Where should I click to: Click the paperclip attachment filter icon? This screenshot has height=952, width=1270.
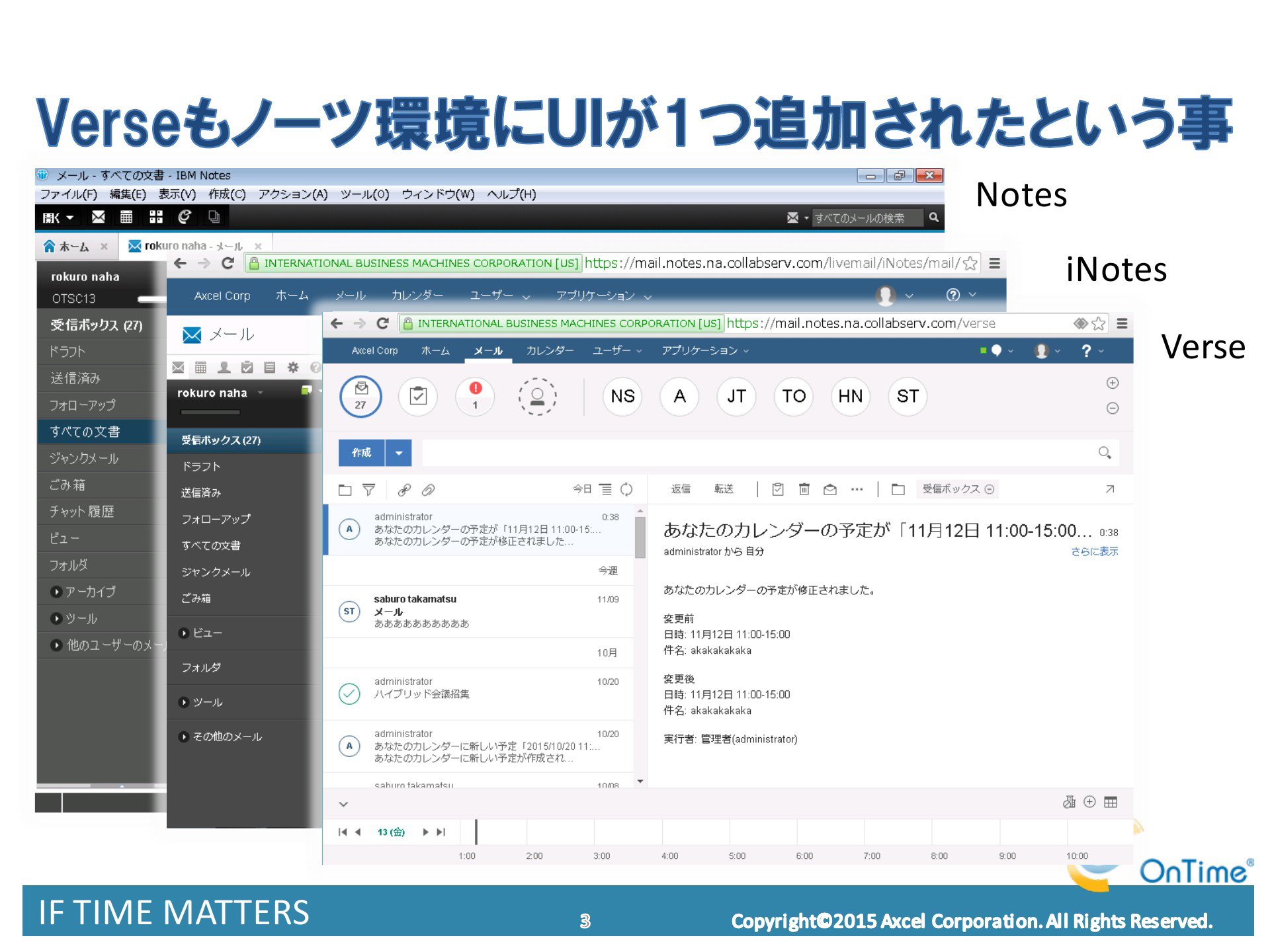pos(429,490)
